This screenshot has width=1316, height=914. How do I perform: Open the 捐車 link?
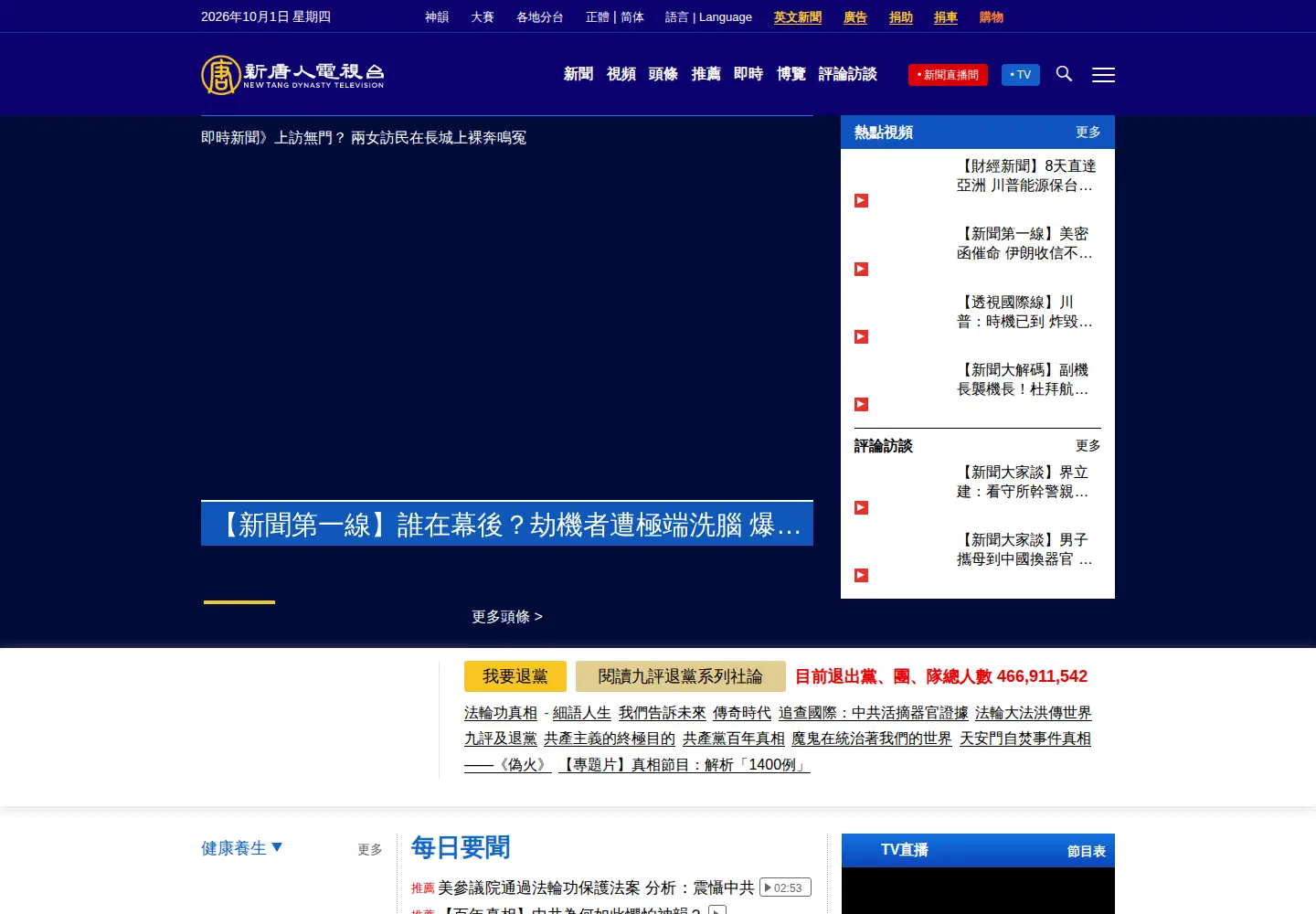pos(946,16)
